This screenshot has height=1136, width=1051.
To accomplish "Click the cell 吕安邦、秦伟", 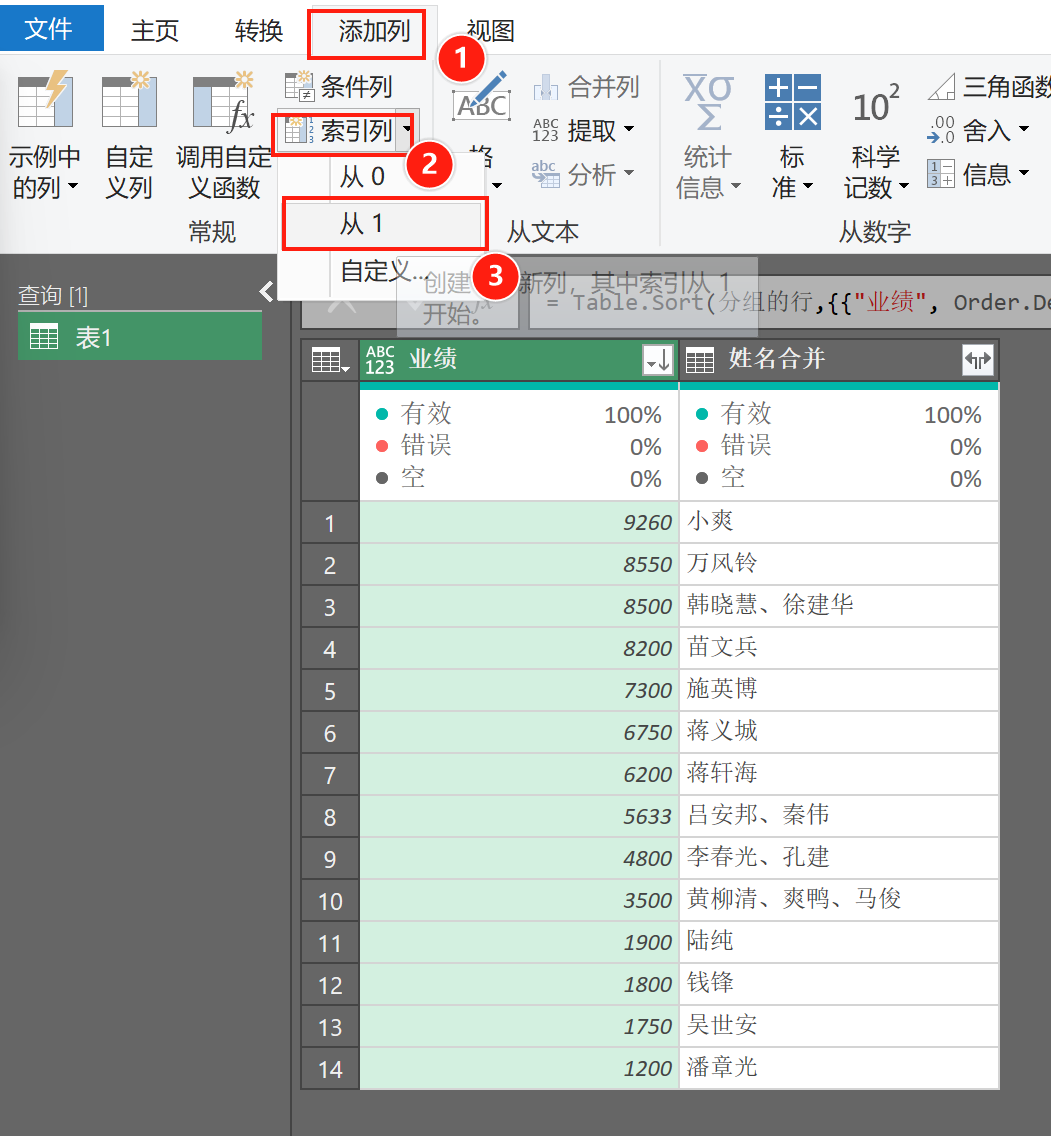I will 839,816.
